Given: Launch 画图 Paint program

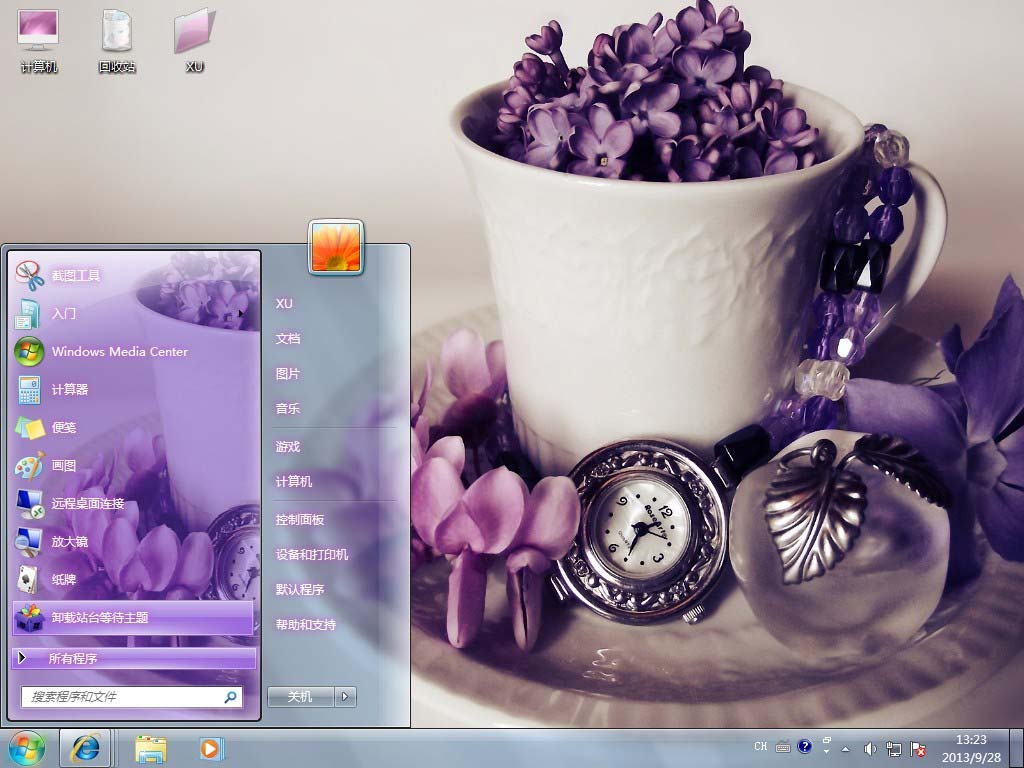Looking at the screenshot, I should tap(64, 465).
